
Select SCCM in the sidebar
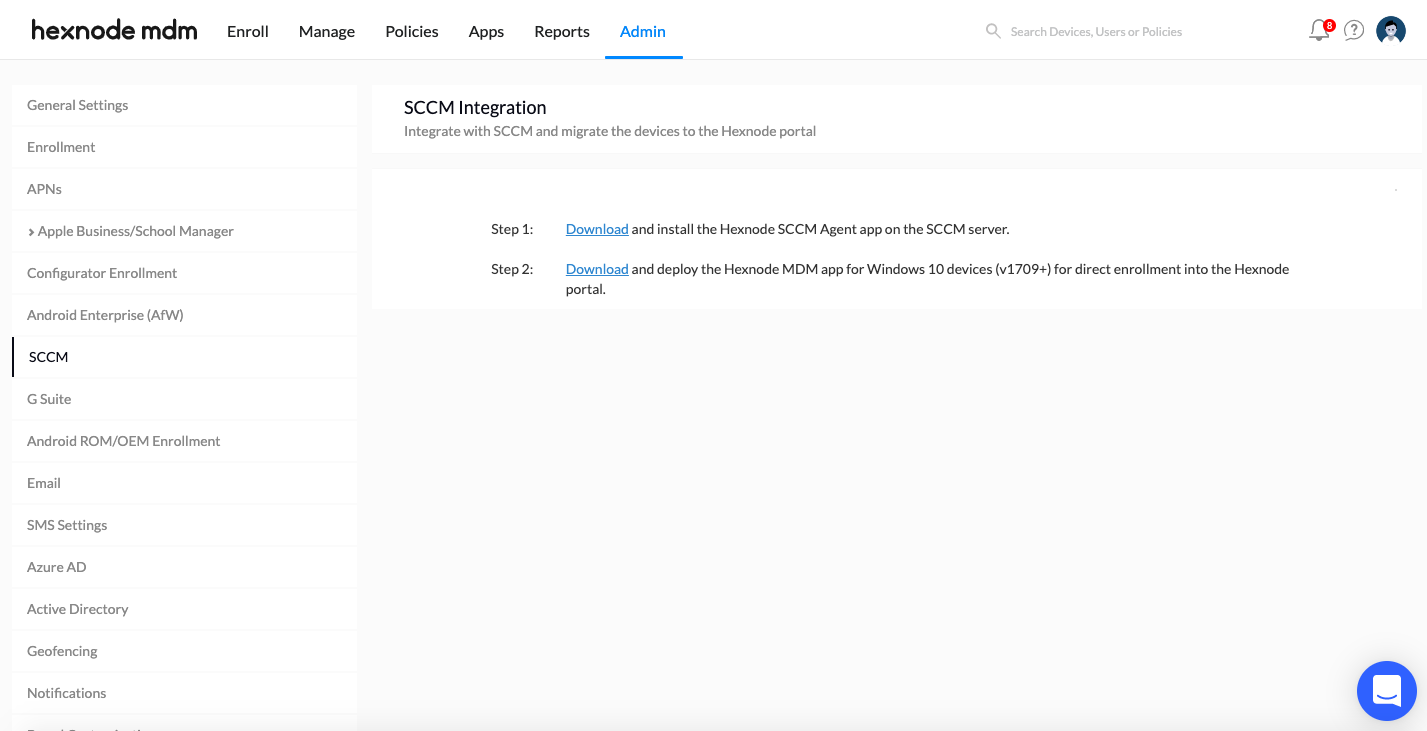(x=184, y=357)
